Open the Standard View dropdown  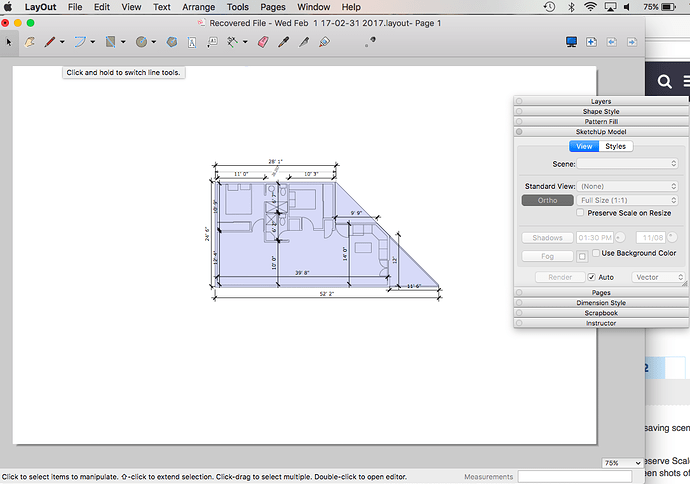click(x=629, y=186)
